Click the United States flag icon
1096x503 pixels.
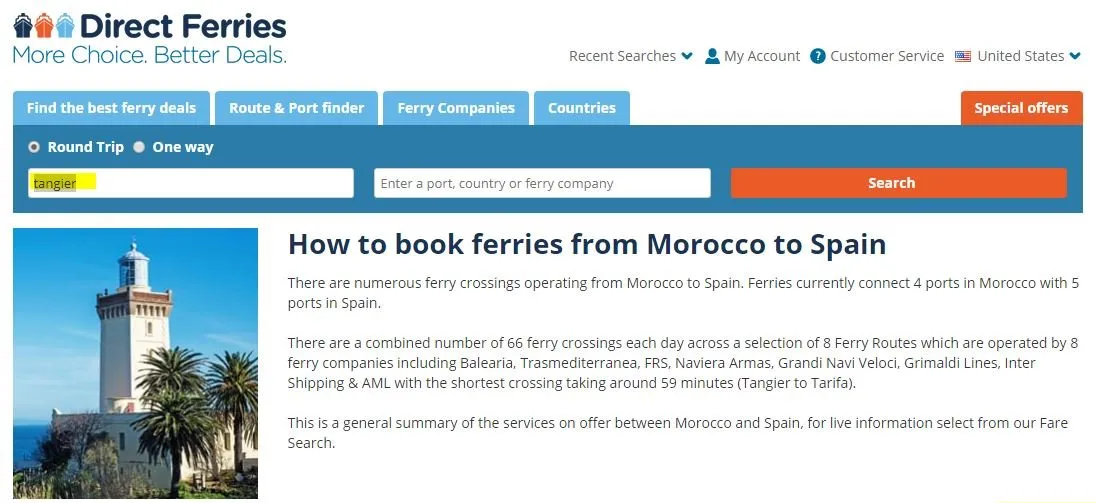coord(963,56)
